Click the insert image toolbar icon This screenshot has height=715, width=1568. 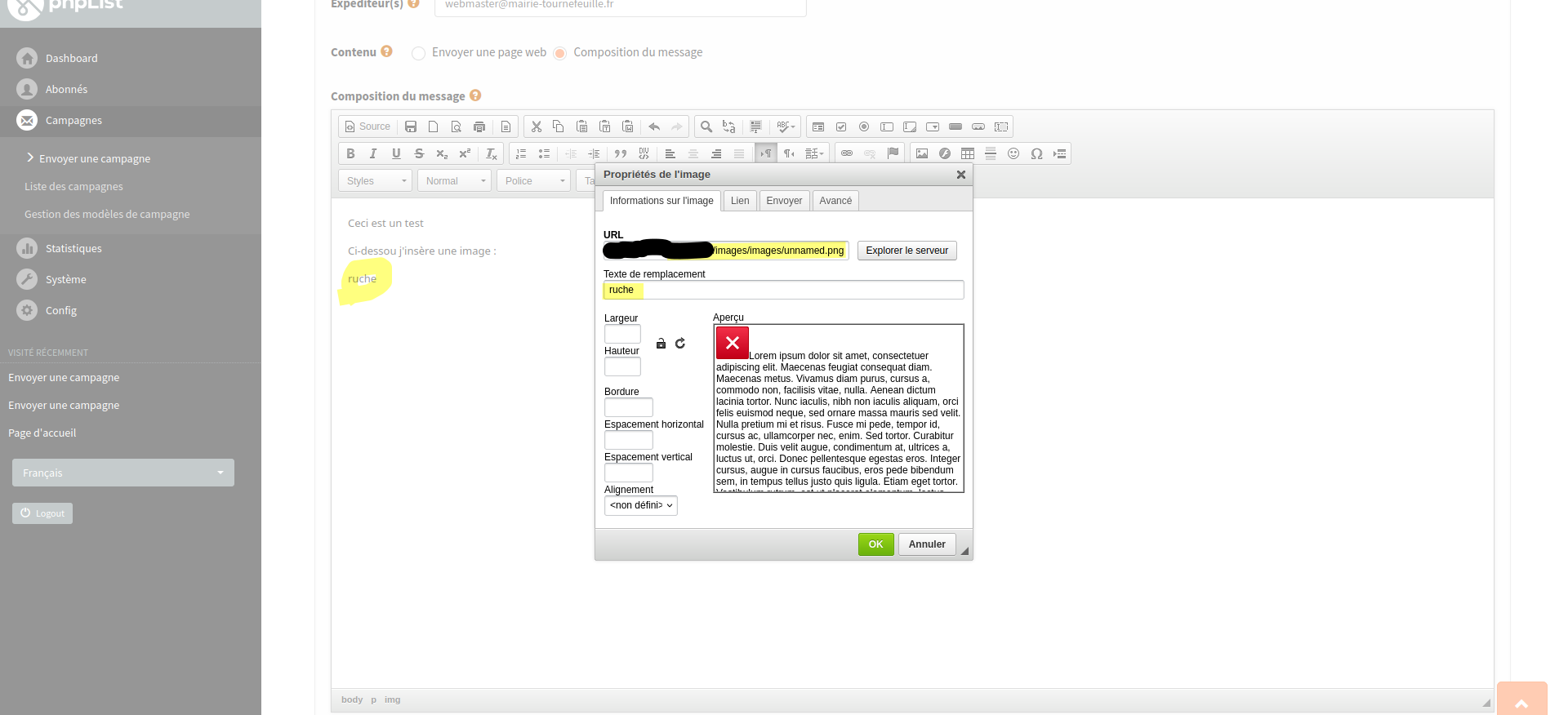(922, 153)
